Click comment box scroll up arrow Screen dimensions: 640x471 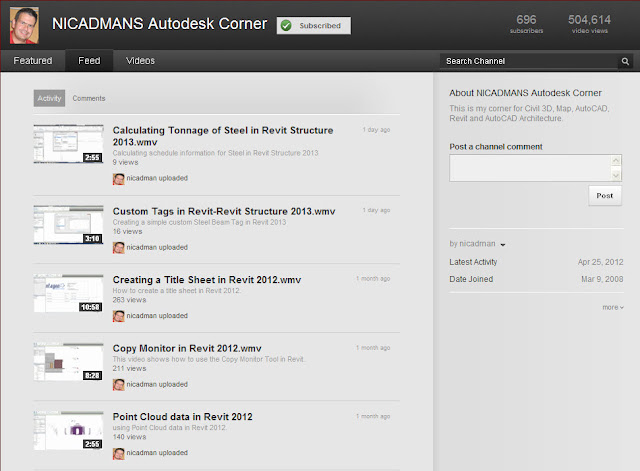coord(616,160)
